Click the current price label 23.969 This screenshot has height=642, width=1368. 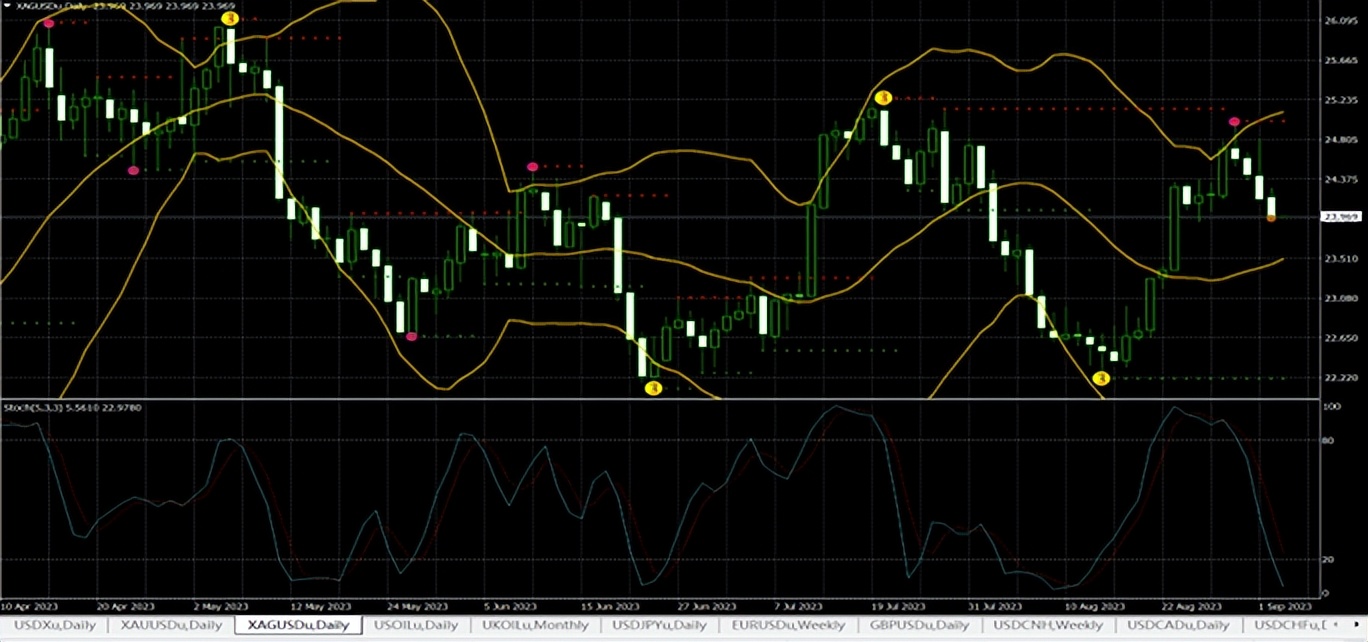click(x=1340, y=217)
